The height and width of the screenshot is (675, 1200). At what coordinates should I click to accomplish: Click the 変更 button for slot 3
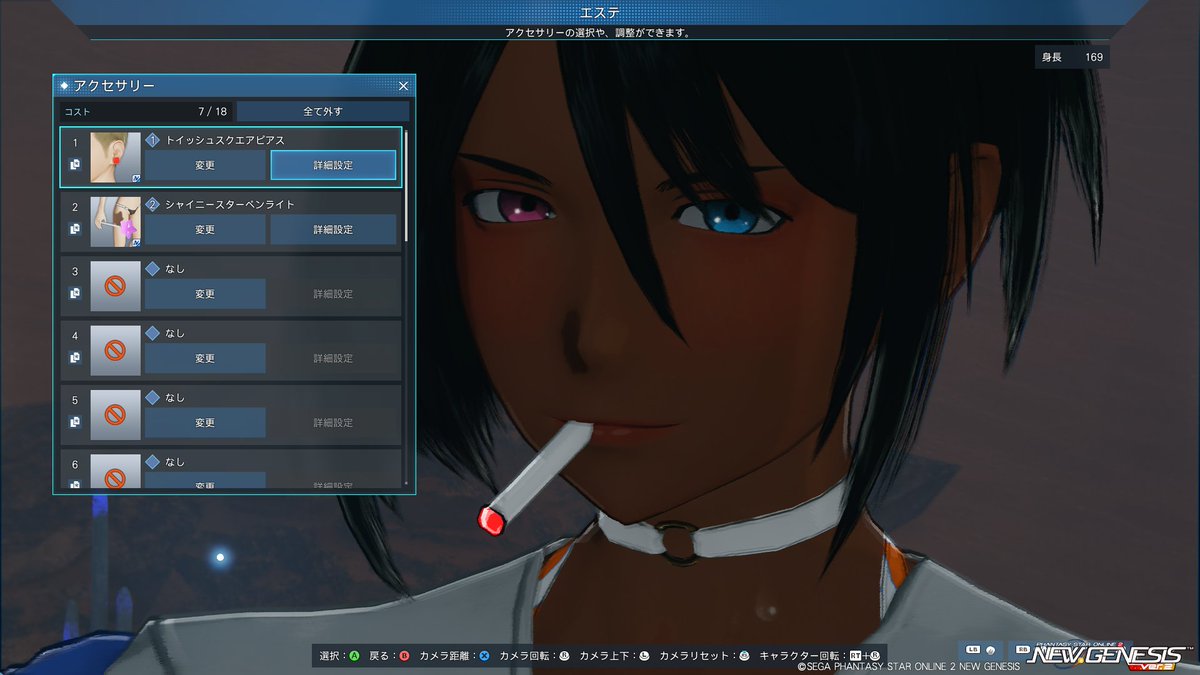tap(205, 294)
